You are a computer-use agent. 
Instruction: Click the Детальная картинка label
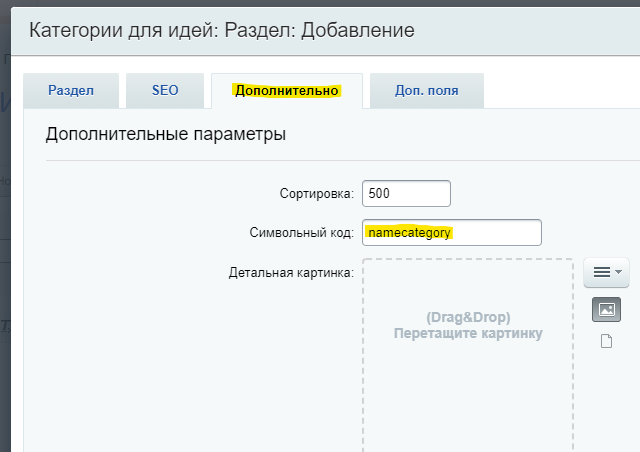291,272
